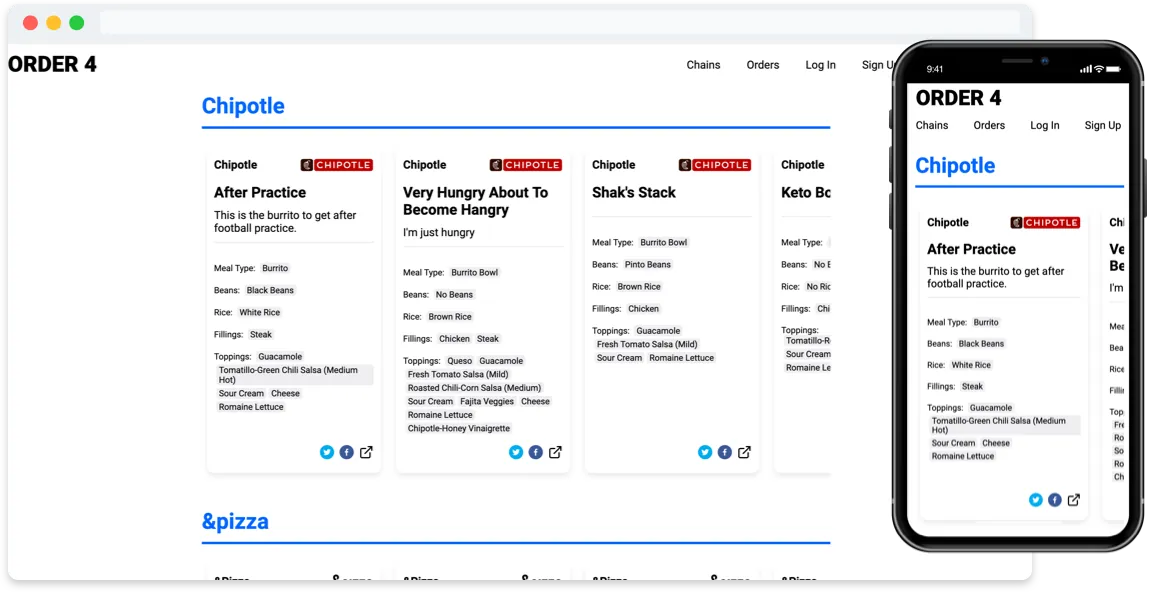Click Facebook icon on Shak's Stack card
This screenshot has width=1158, height=592.
click(x=724, y=452)
